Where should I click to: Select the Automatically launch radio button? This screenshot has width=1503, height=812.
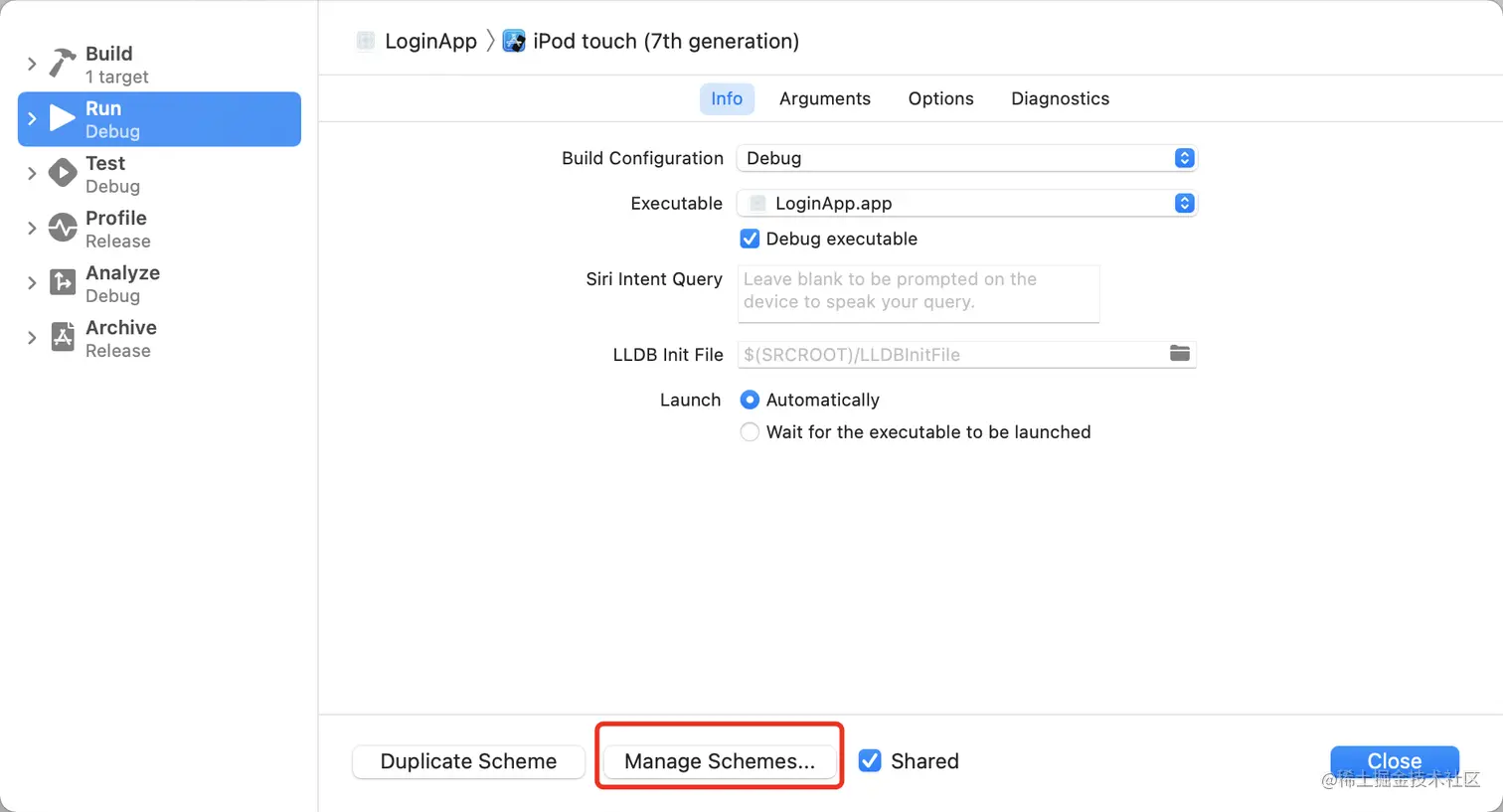click(x=750, y=400)
